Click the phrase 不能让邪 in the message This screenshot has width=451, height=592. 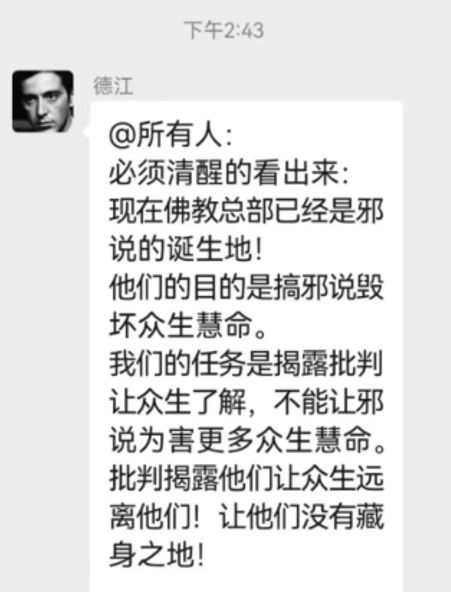[329, 402]
